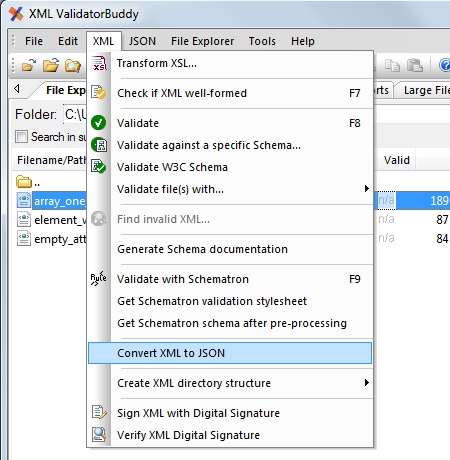This screenshot has width=450, height=460.
Task: Click the Transform XSL icon in the menu
Action: pos(99,63)
